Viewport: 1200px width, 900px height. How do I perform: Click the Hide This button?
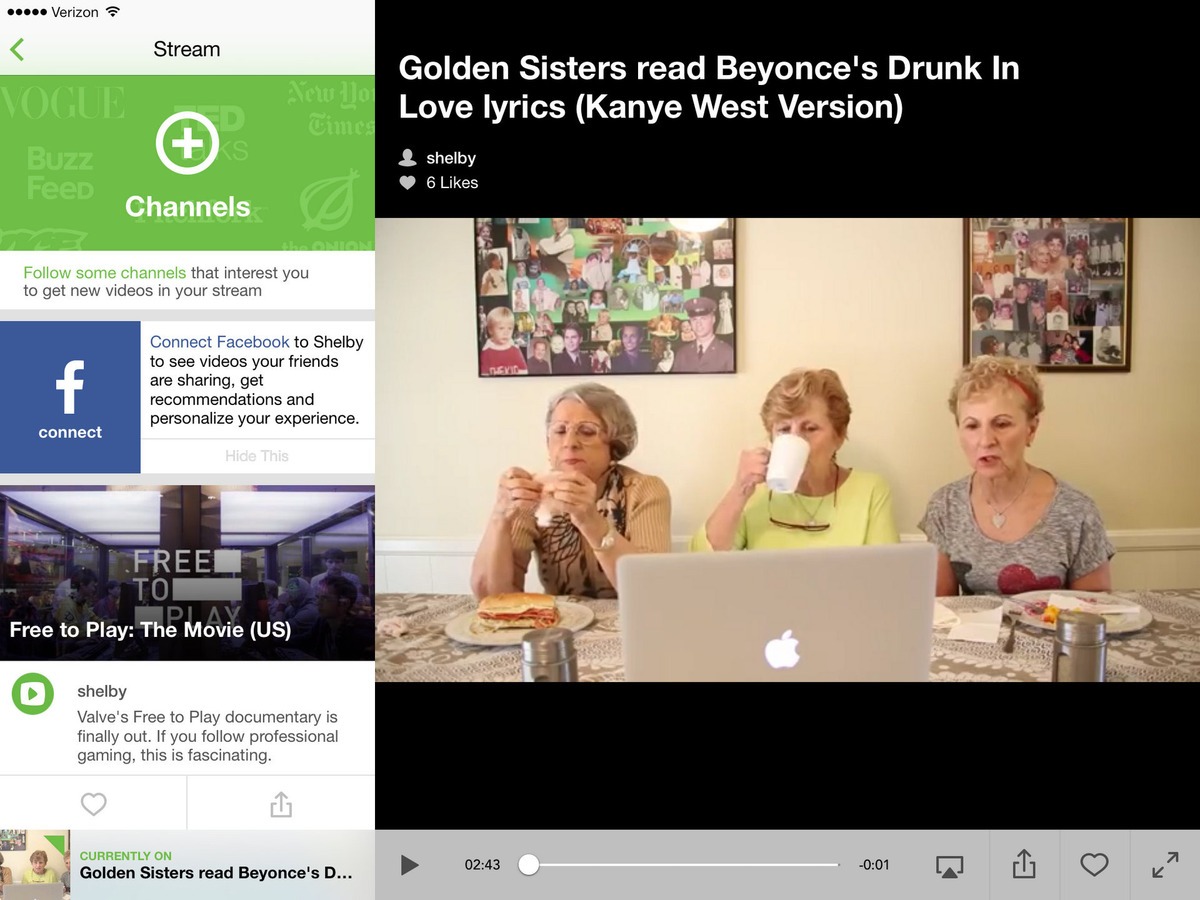click(x=257, y=456)
